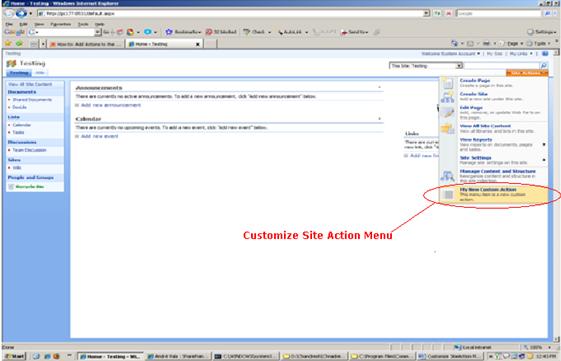
Task: Open the File menu
Action: pyautogui.click(x=9, y=24)
